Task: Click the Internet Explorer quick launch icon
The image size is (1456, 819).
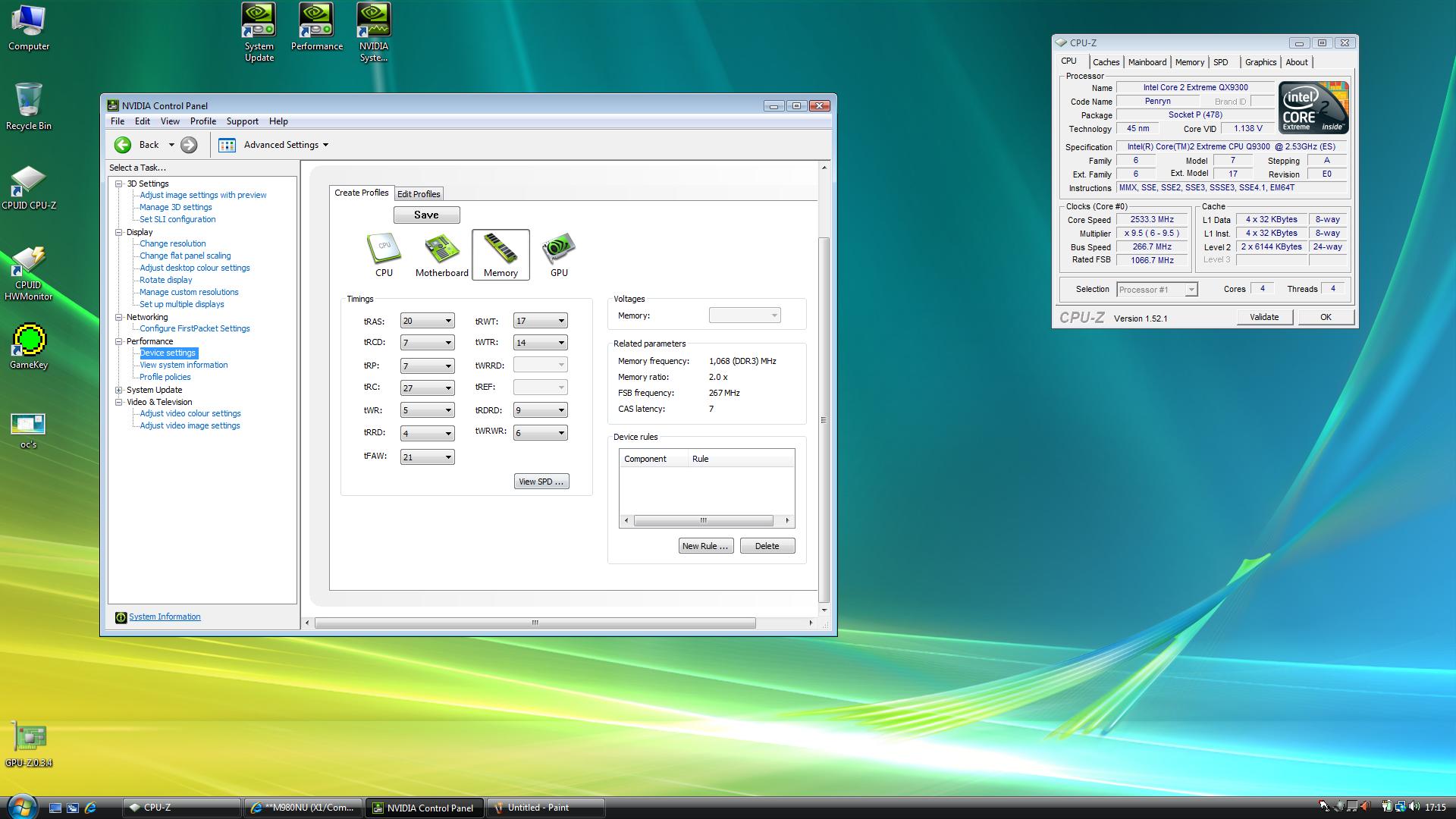Action: [90, 808]
